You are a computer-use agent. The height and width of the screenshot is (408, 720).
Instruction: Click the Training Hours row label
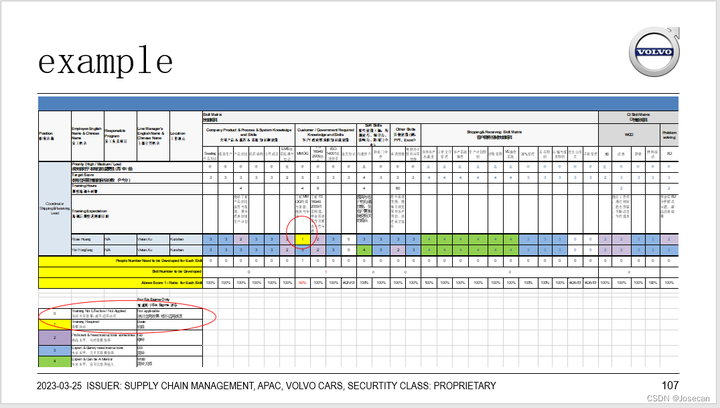pos(137,189)
